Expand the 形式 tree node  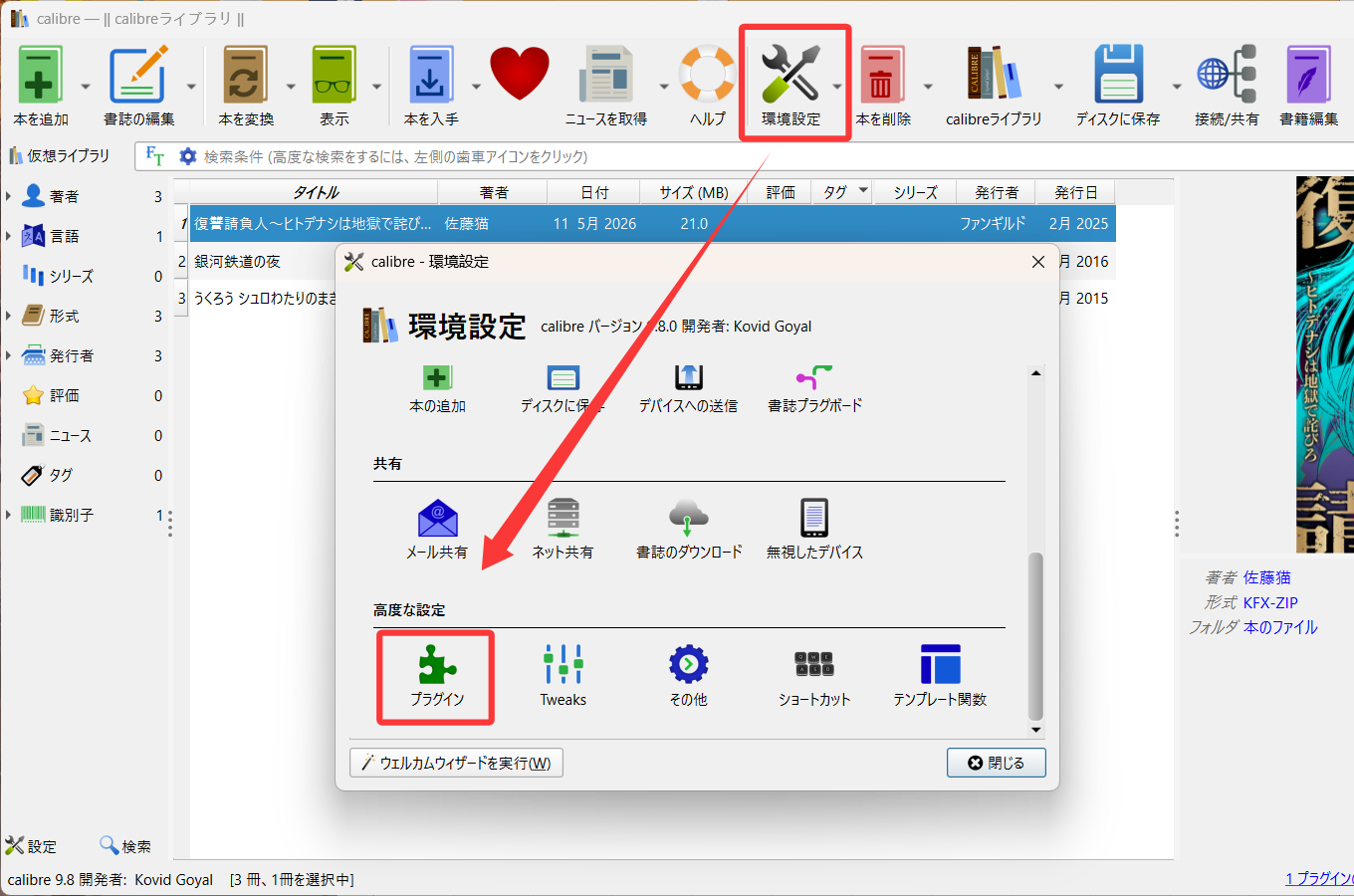click(9, 316)
